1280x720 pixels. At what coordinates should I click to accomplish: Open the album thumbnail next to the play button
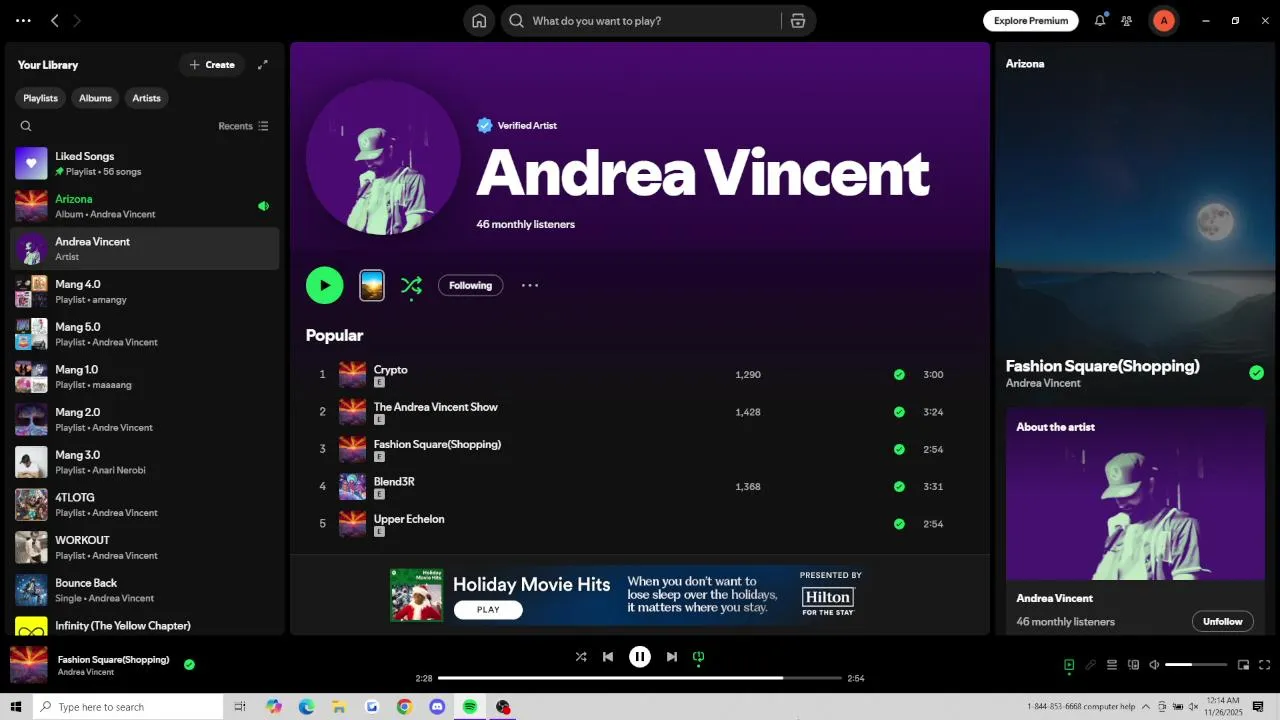pos(372,285)
